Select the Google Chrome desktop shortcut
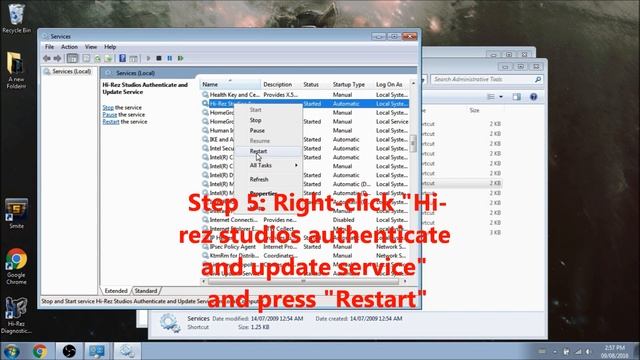 [x=16, y=266]
